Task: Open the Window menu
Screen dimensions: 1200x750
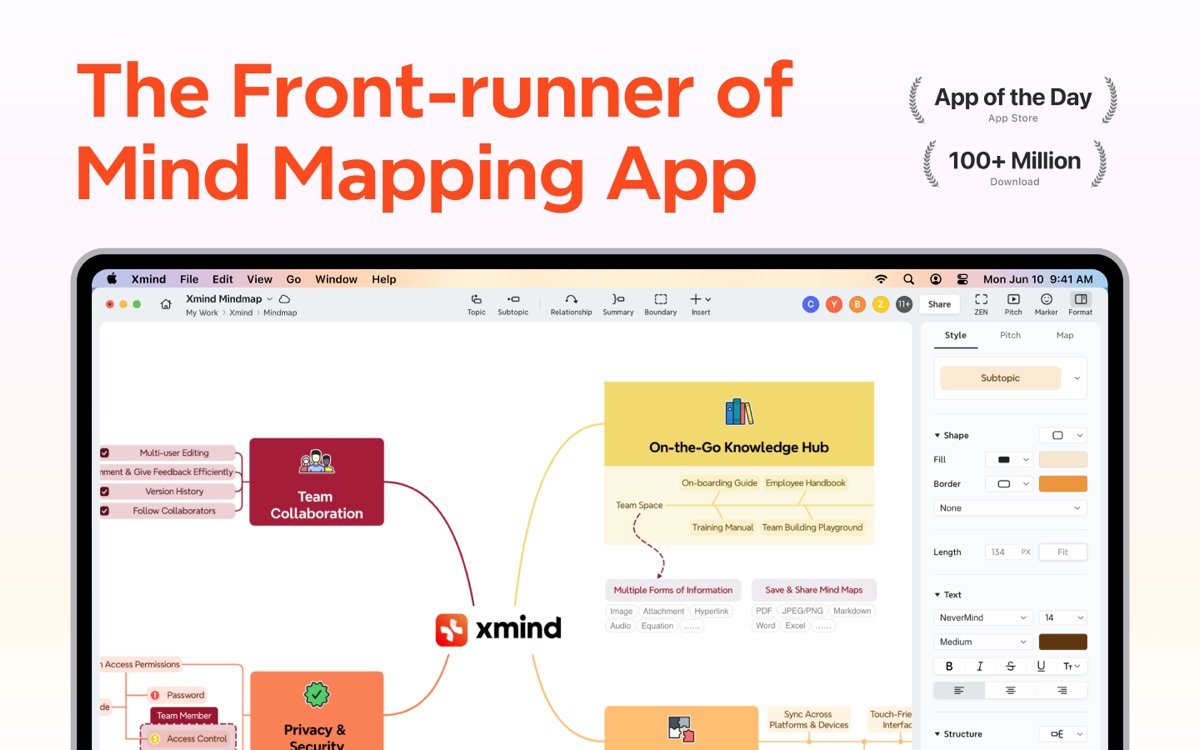Action: coord(336,280)
